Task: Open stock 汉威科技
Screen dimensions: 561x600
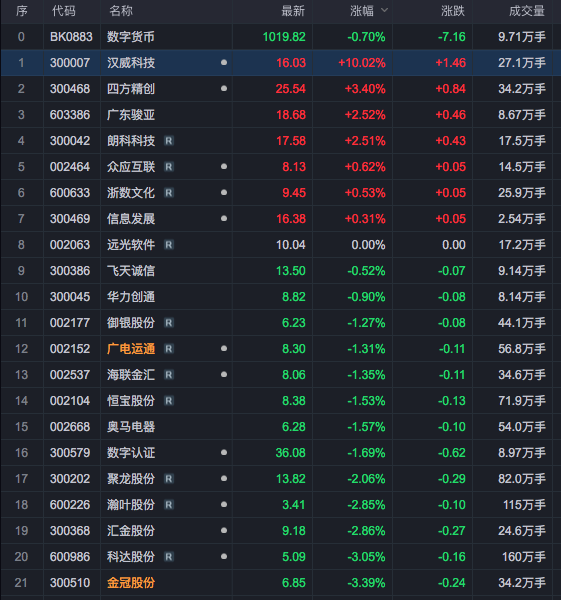Action: 131,63
